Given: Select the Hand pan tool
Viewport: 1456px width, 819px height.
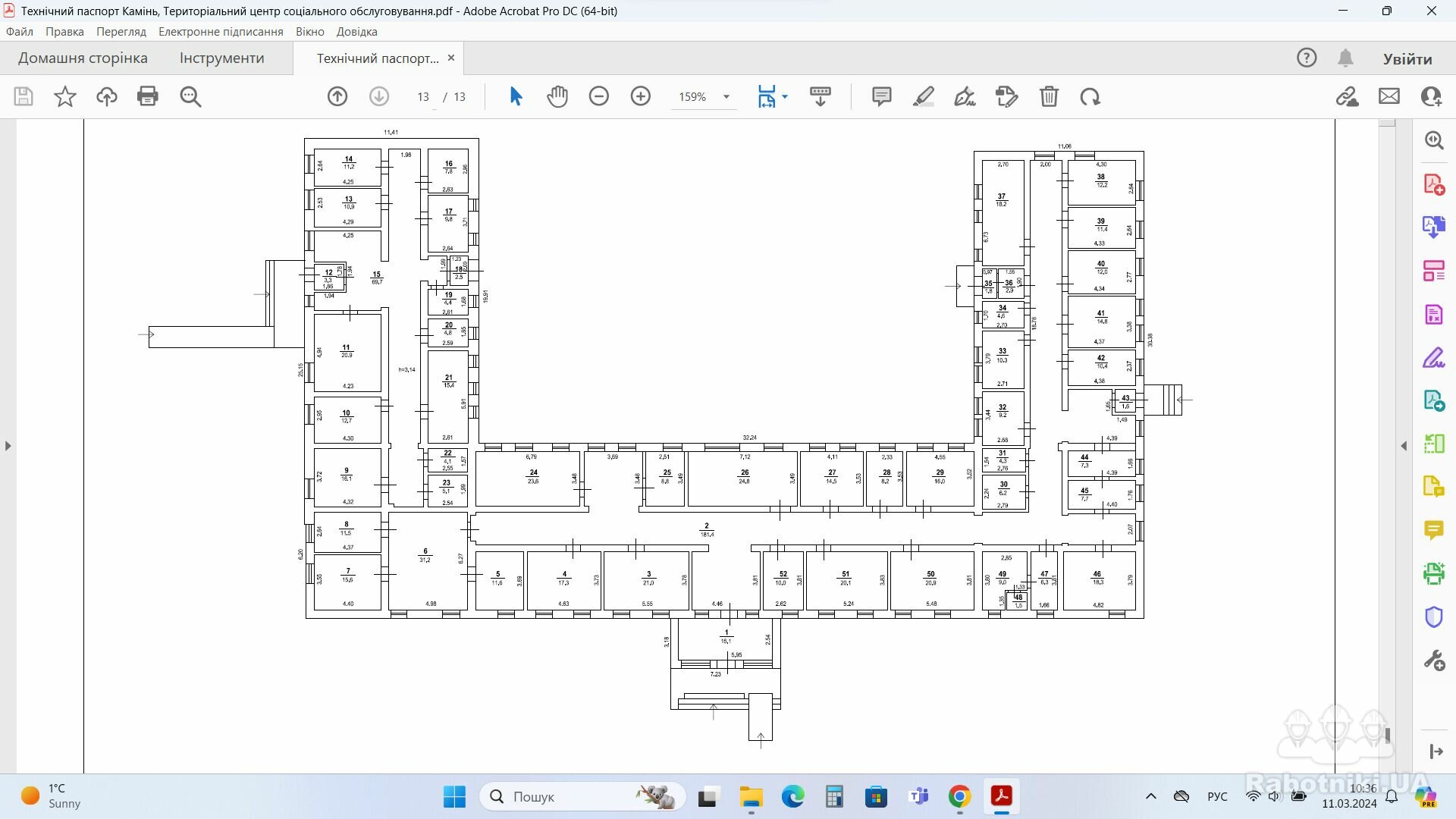Looking at the screenshot, I should coord(557,96).
